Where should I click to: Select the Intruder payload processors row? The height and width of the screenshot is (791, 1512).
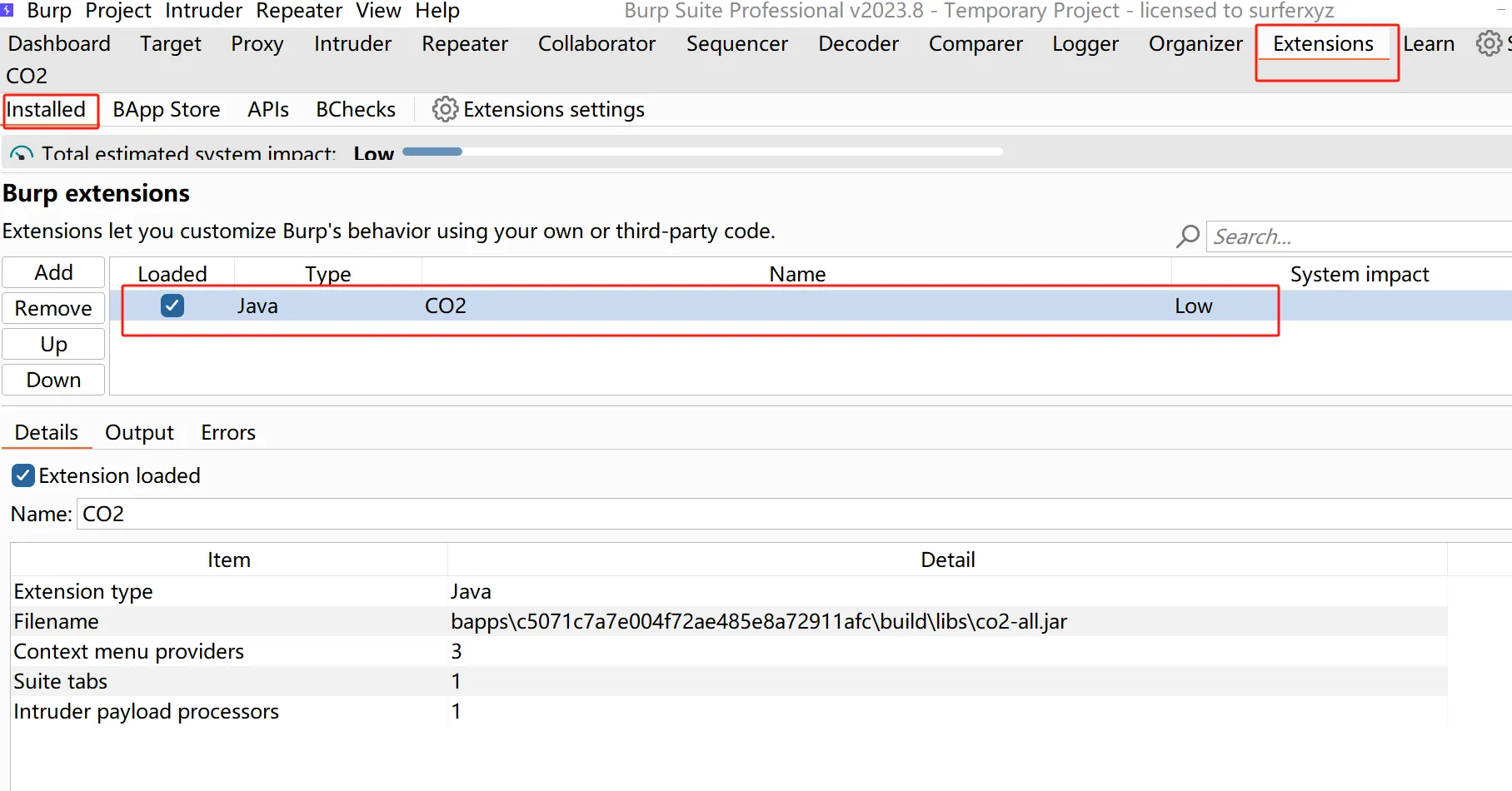730,711
